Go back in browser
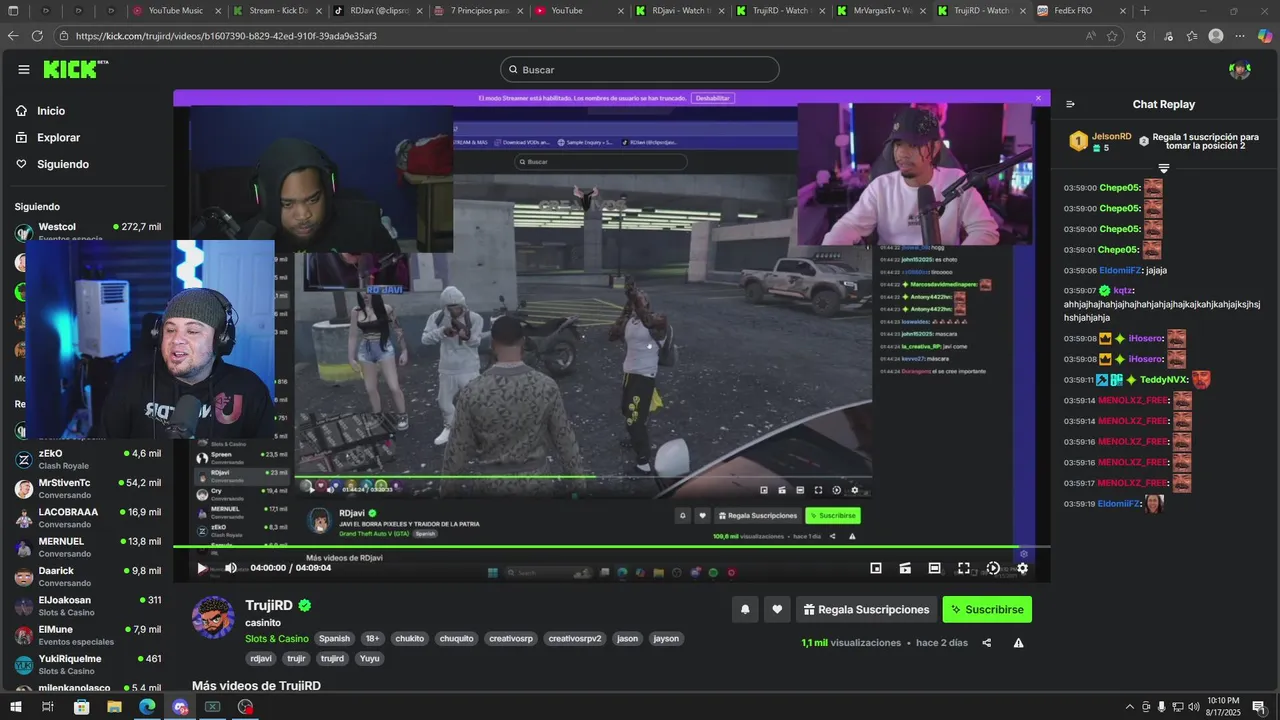This screenshot has height=720, width=1280. coord(13,36)
